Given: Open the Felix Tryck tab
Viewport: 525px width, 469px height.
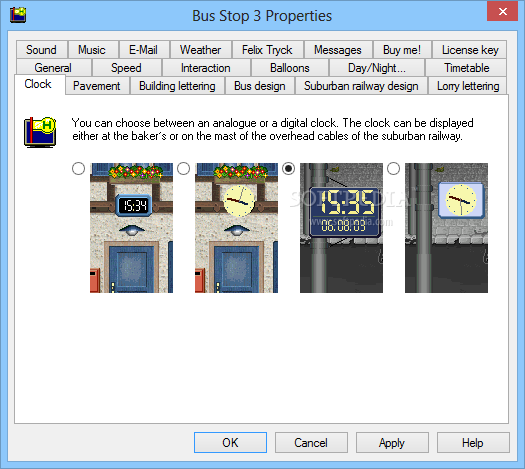Looking at the screenshot, I should click(268, 50).
